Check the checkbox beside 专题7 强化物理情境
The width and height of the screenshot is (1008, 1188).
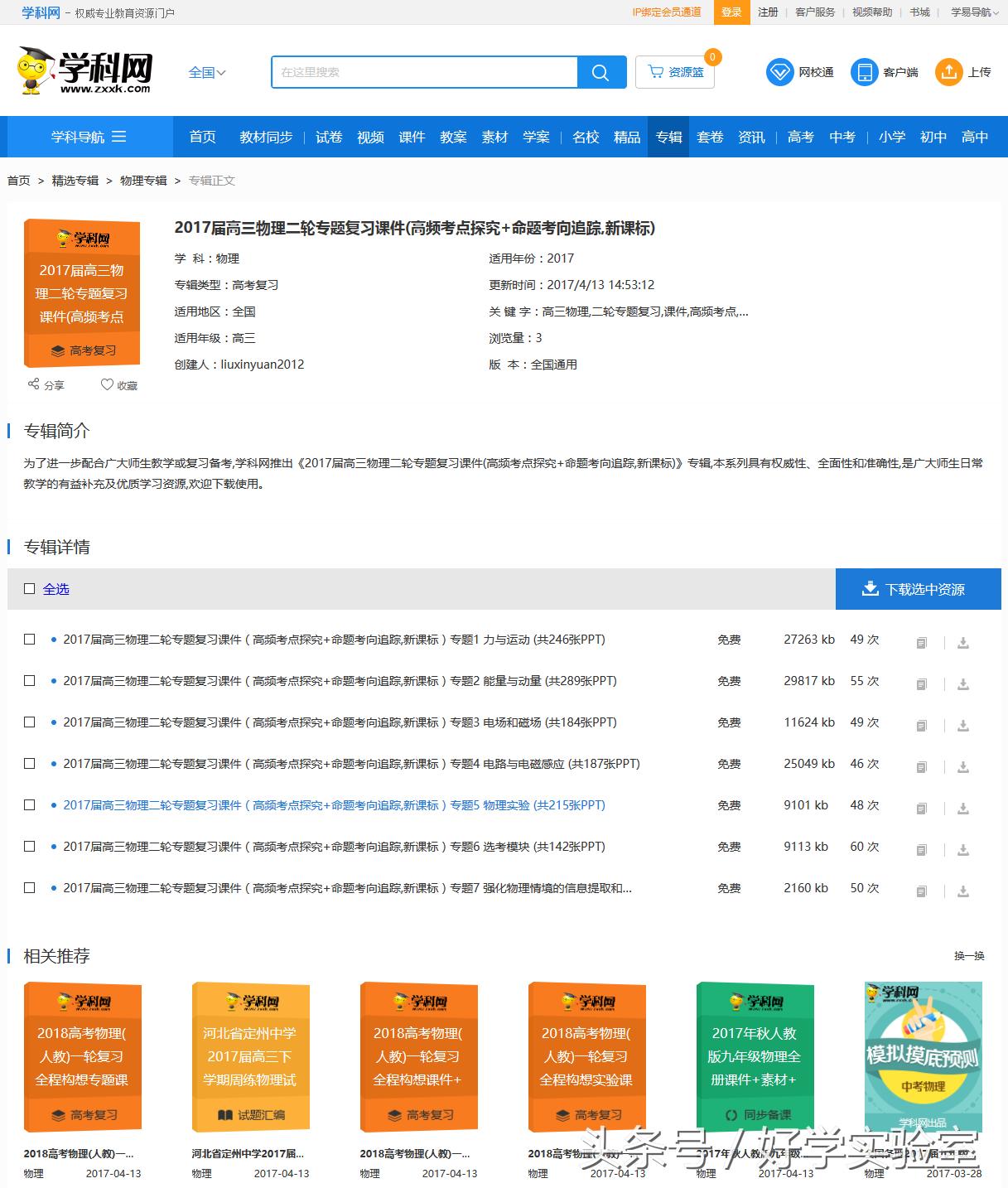click(30, 887)
